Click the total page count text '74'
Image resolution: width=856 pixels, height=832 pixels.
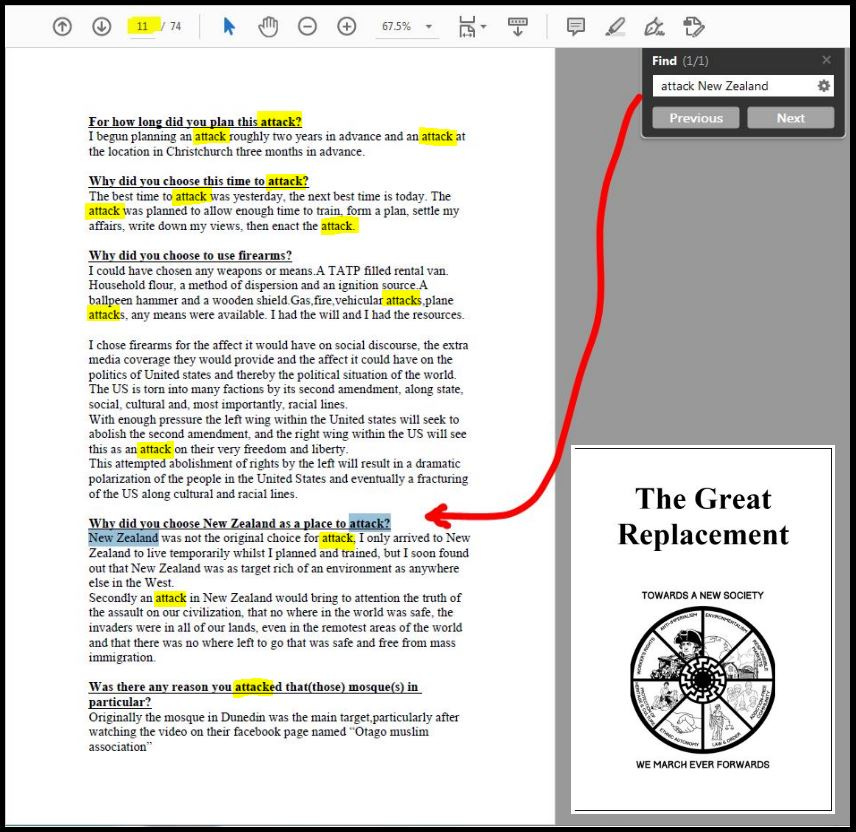coord(175,26)
